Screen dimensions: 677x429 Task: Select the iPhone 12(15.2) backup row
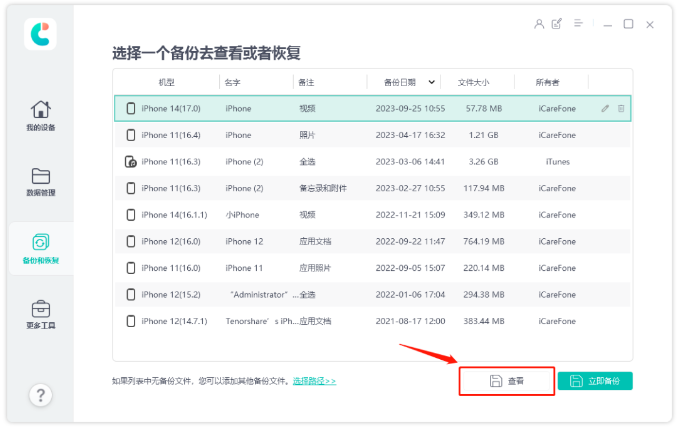pyautogui.click(x=372, y=295)
